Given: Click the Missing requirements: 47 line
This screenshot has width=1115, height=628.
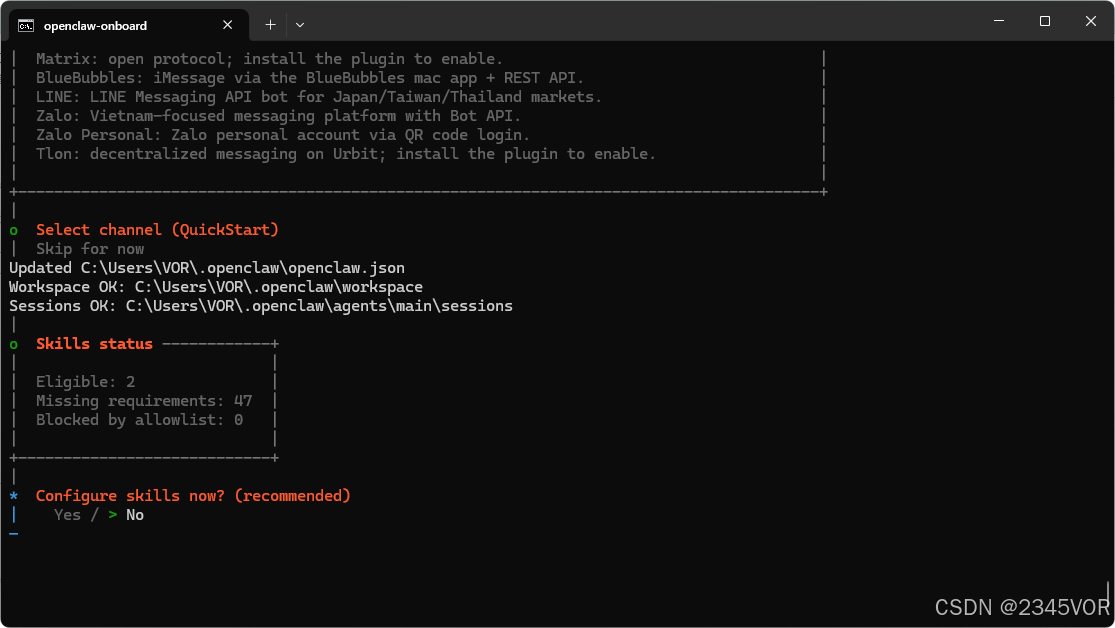Looking at the screenshot, I should click(x=144, y=401).
